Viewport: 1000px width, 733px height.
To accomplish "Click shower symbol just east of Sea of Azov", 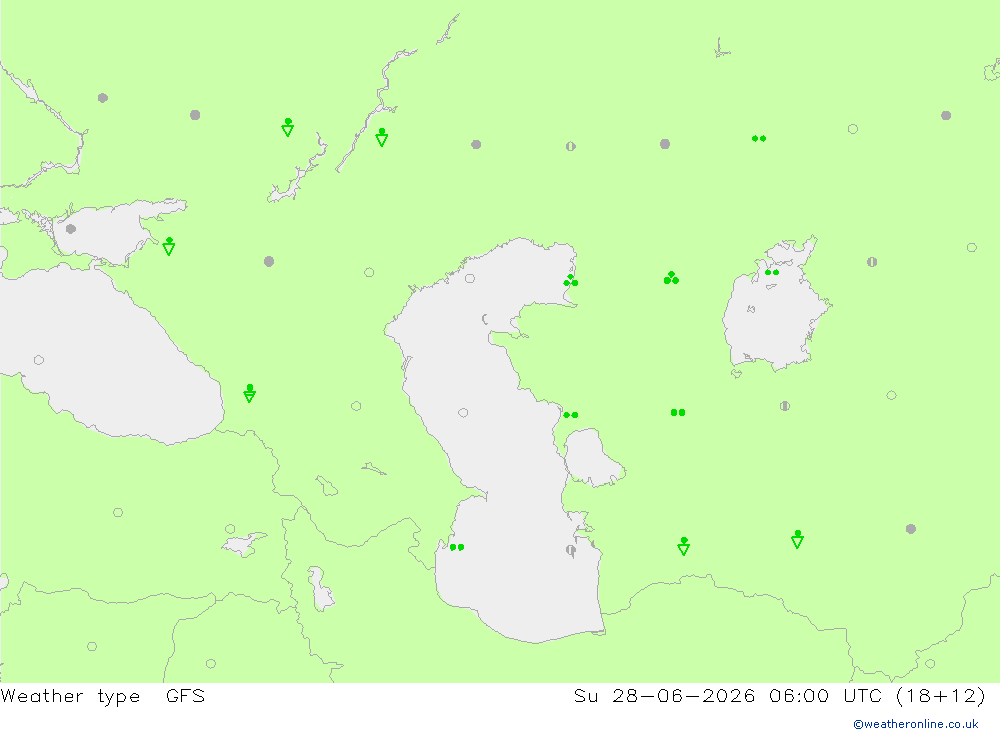I will [x=168, y=246].
